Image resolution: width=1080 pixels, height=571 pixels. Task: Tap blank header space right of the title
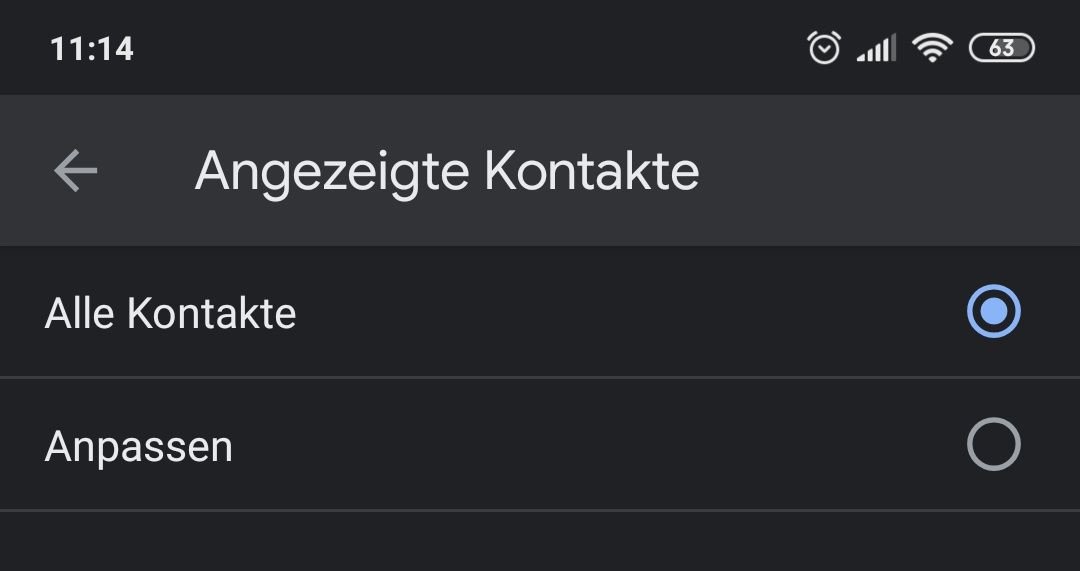(x=889, y=170)
